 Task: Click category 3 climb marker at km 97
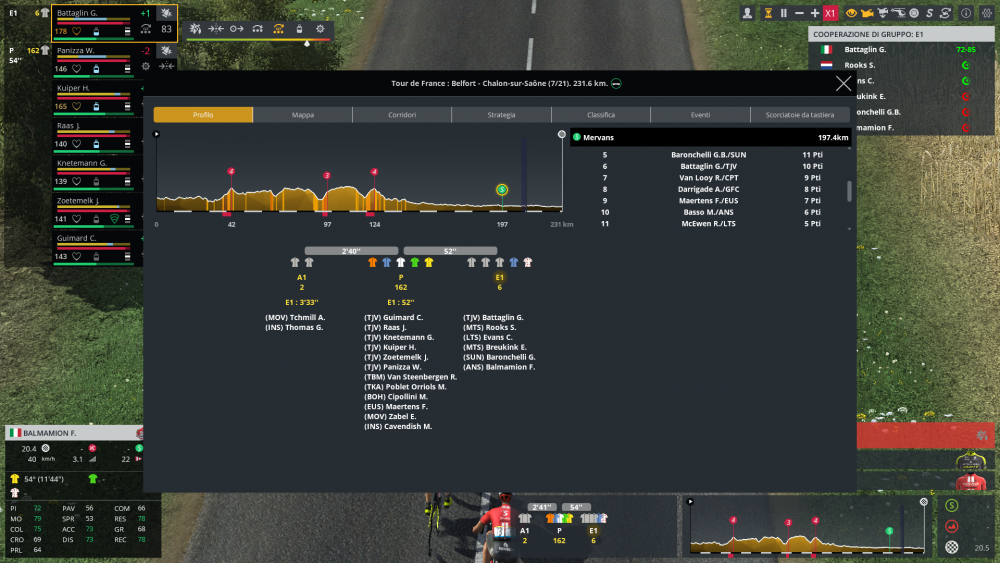[x=327, y=175]
